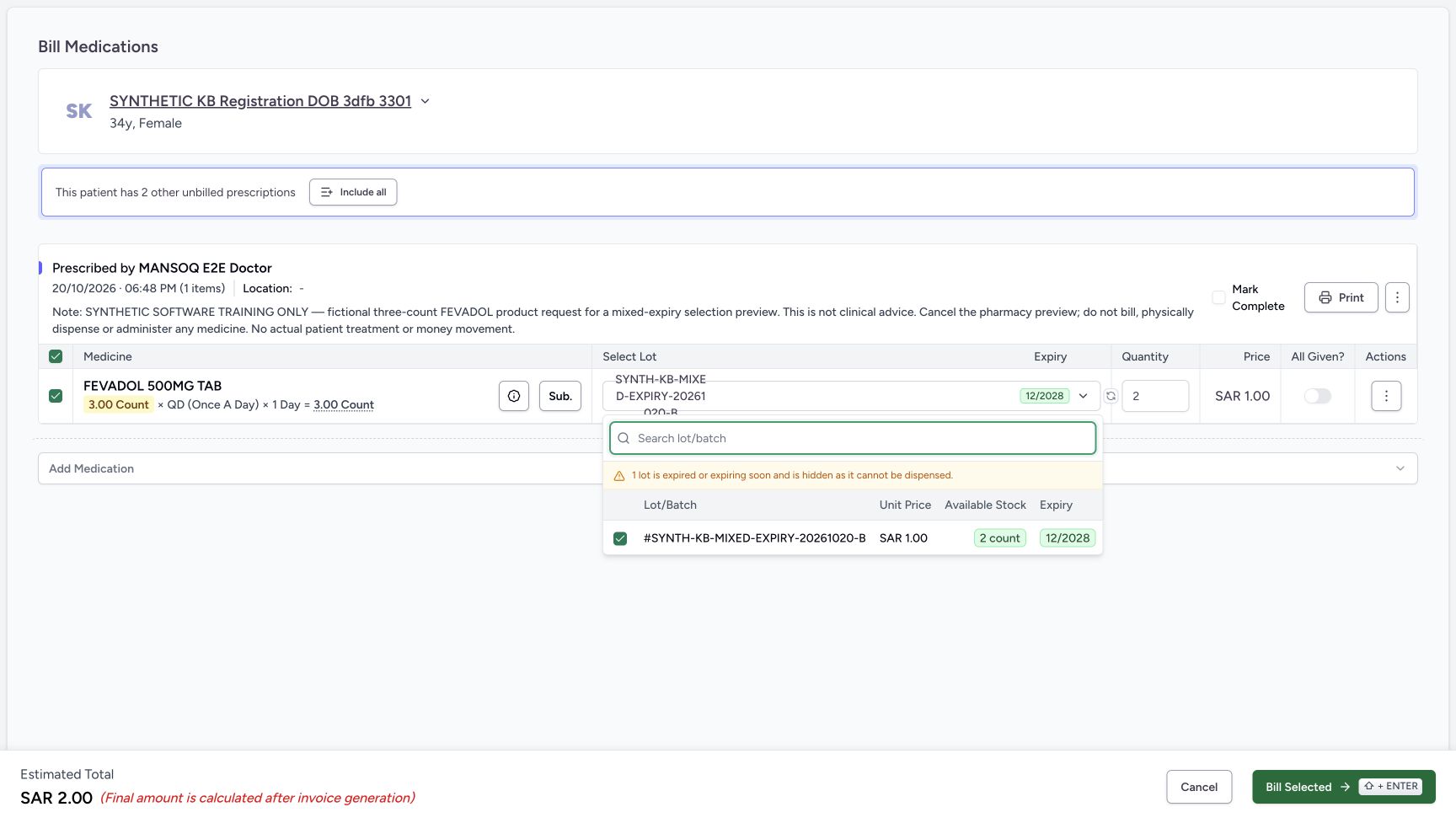The width and height of the screenshot is (1456, 823).
Task: Click Prescribed by MANSOQ E2E Doctor heading
Action: 162,268
